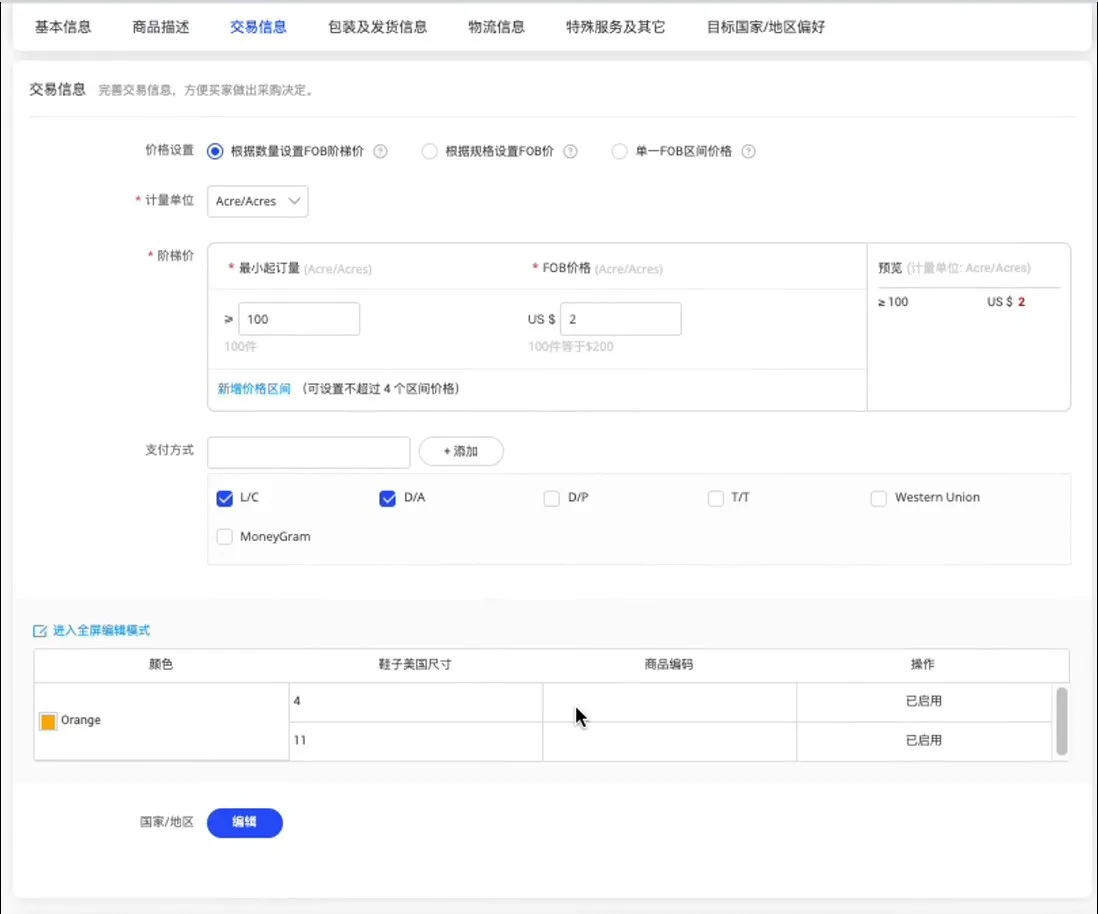Open the Acre/Acres unit dropdown

[257, 201]
